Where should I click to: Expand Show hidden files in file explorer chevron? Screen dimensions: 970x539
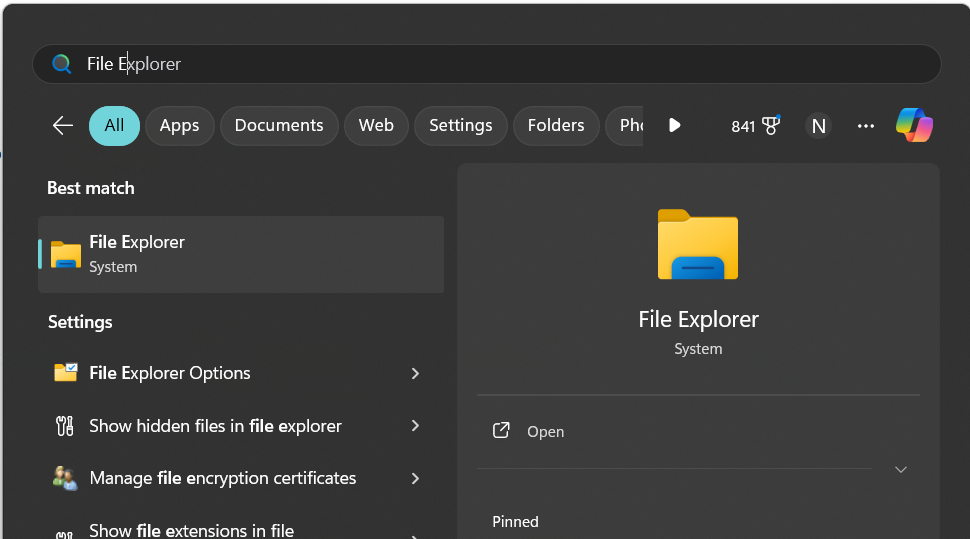(415, 426)
